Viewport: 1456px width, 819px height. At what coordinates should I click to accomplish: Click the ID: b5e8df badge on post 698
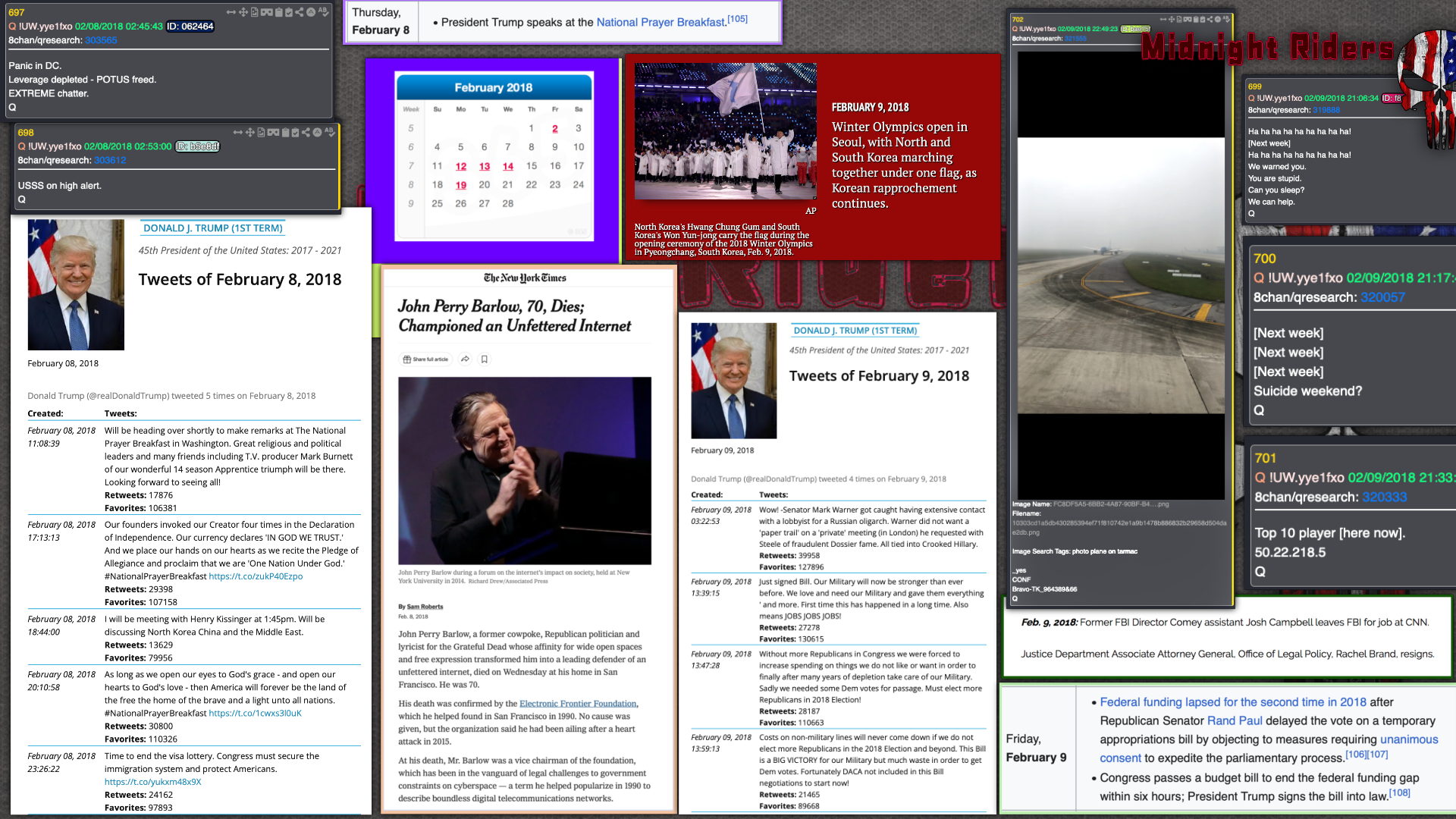point(198,146)
